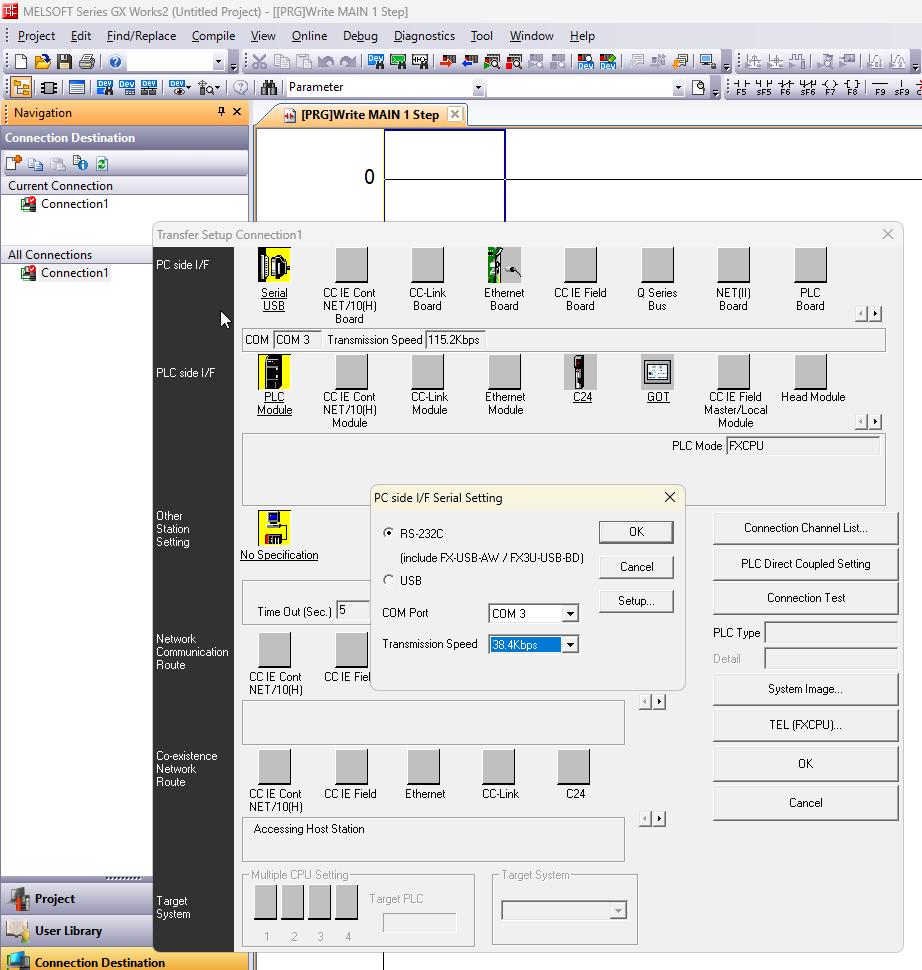Viewport: 922px width, 970px height.
Task: Click the PLC Module icon
Action: 274,372
